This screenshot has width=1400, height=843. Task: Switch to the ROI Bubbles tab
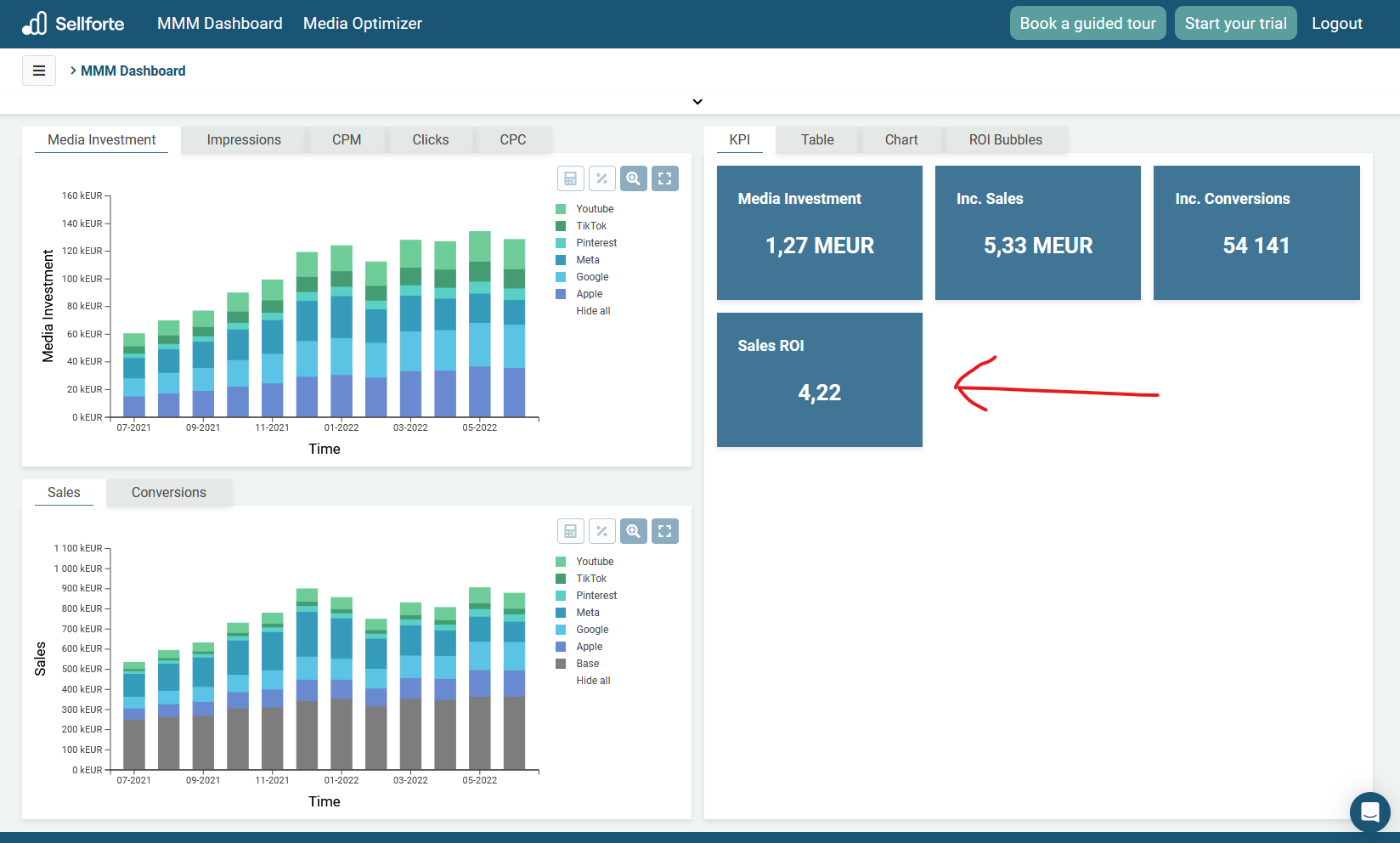pyautogui.click(x=1005, y=140)
